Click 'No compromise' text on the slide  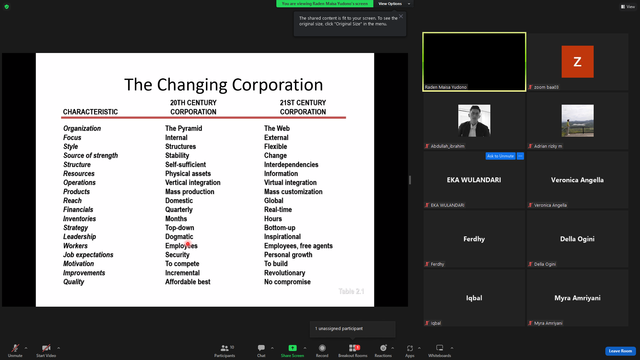pos(287,282)
